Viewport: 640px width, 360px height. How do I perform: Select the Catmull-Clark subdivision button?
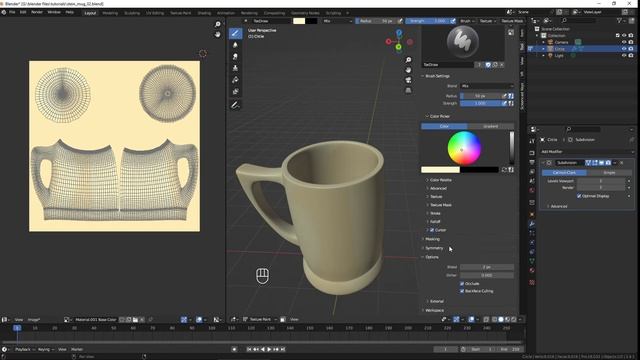point(564,173)
